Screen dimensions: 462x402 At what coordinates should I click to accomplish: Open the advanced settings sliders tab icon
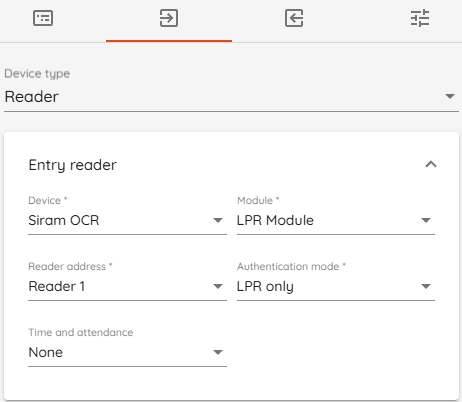420,18
